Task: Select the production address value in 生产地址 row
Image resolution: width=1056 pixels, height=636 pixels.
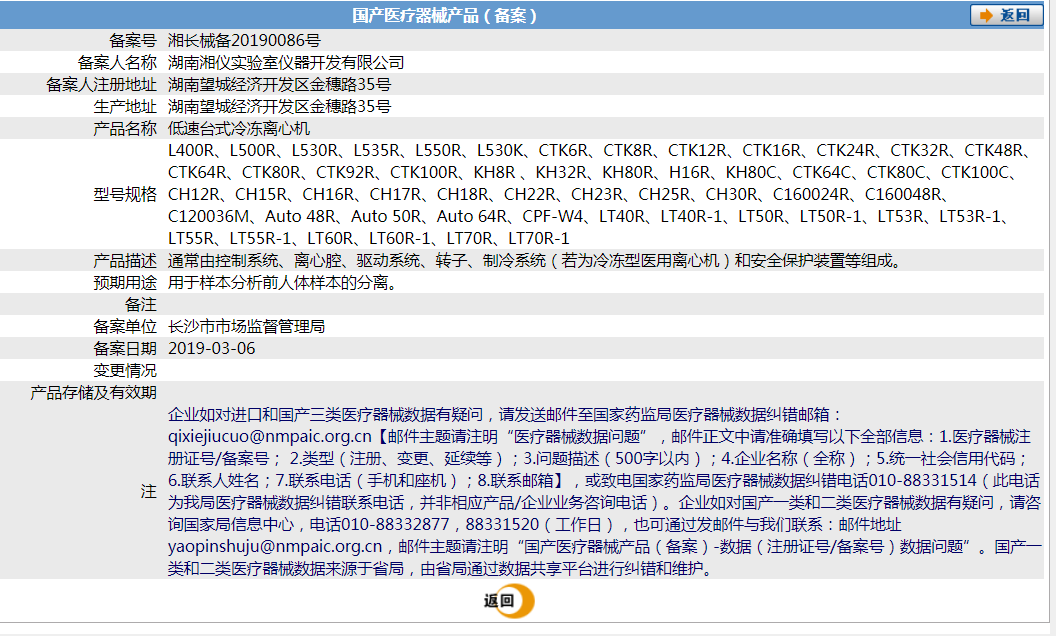Action: (x=279, y=106)
